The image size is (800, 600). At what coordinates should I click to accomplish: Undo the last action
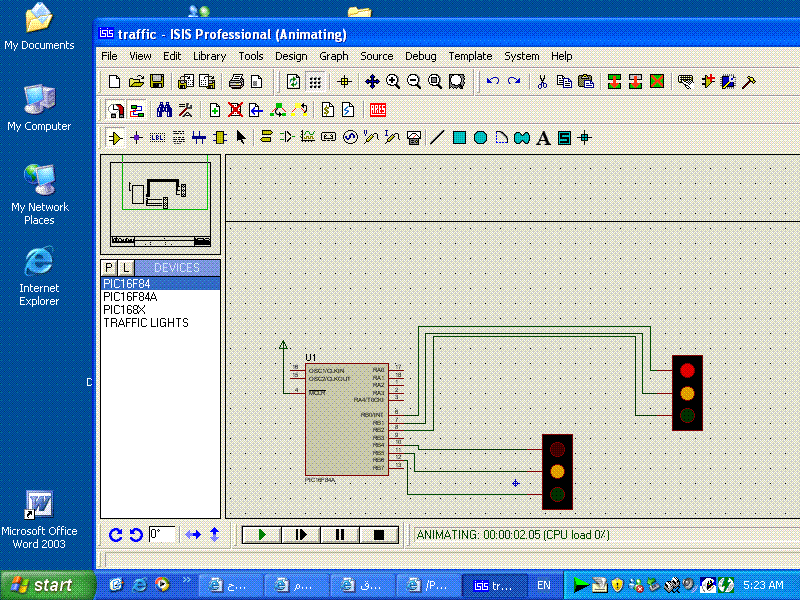pos(492,82)
